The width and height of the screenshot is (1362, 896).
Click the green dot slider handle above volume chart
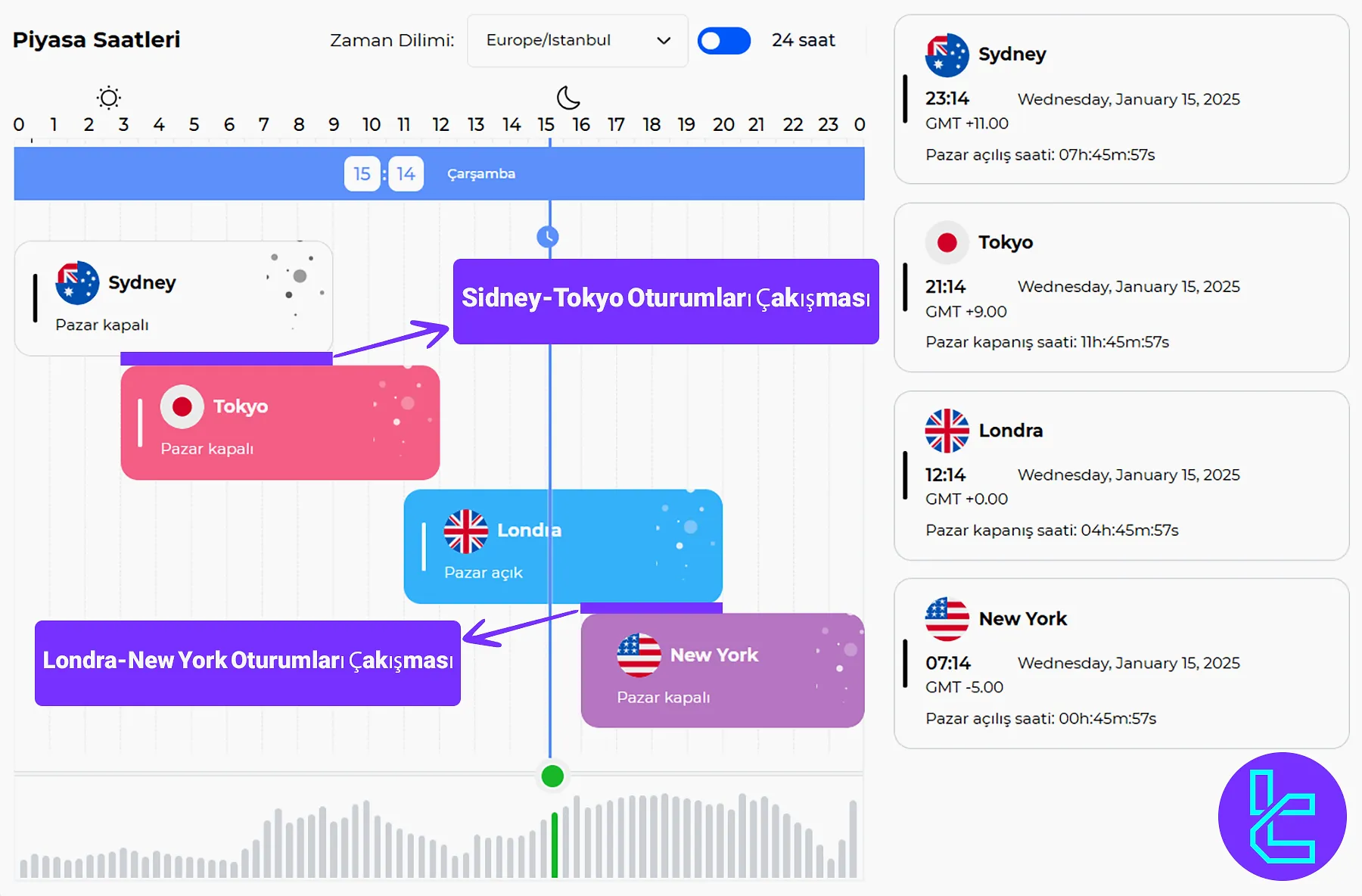(x=552, y=776)
